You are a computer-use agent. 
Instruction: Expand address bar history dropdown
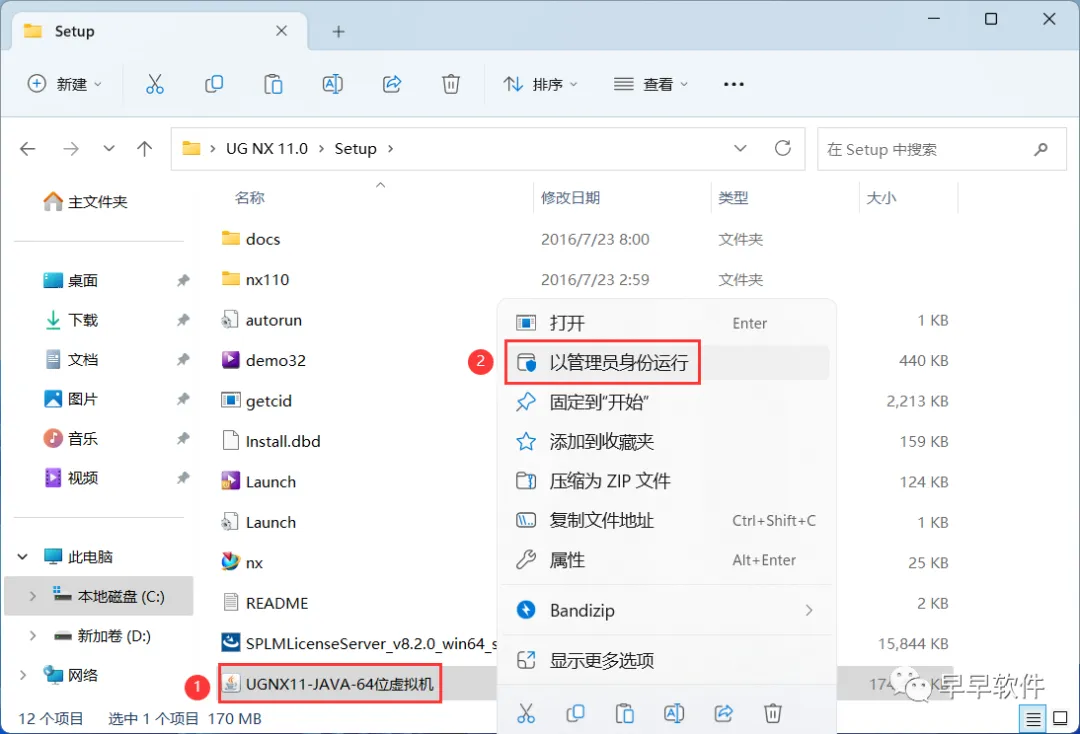point(740,148)
